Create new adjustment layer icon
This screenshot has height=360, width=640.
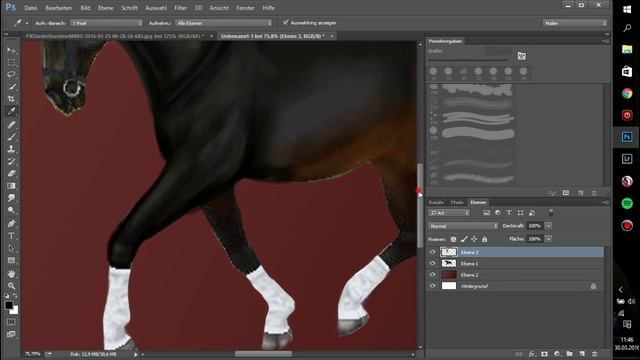point(557,354)
